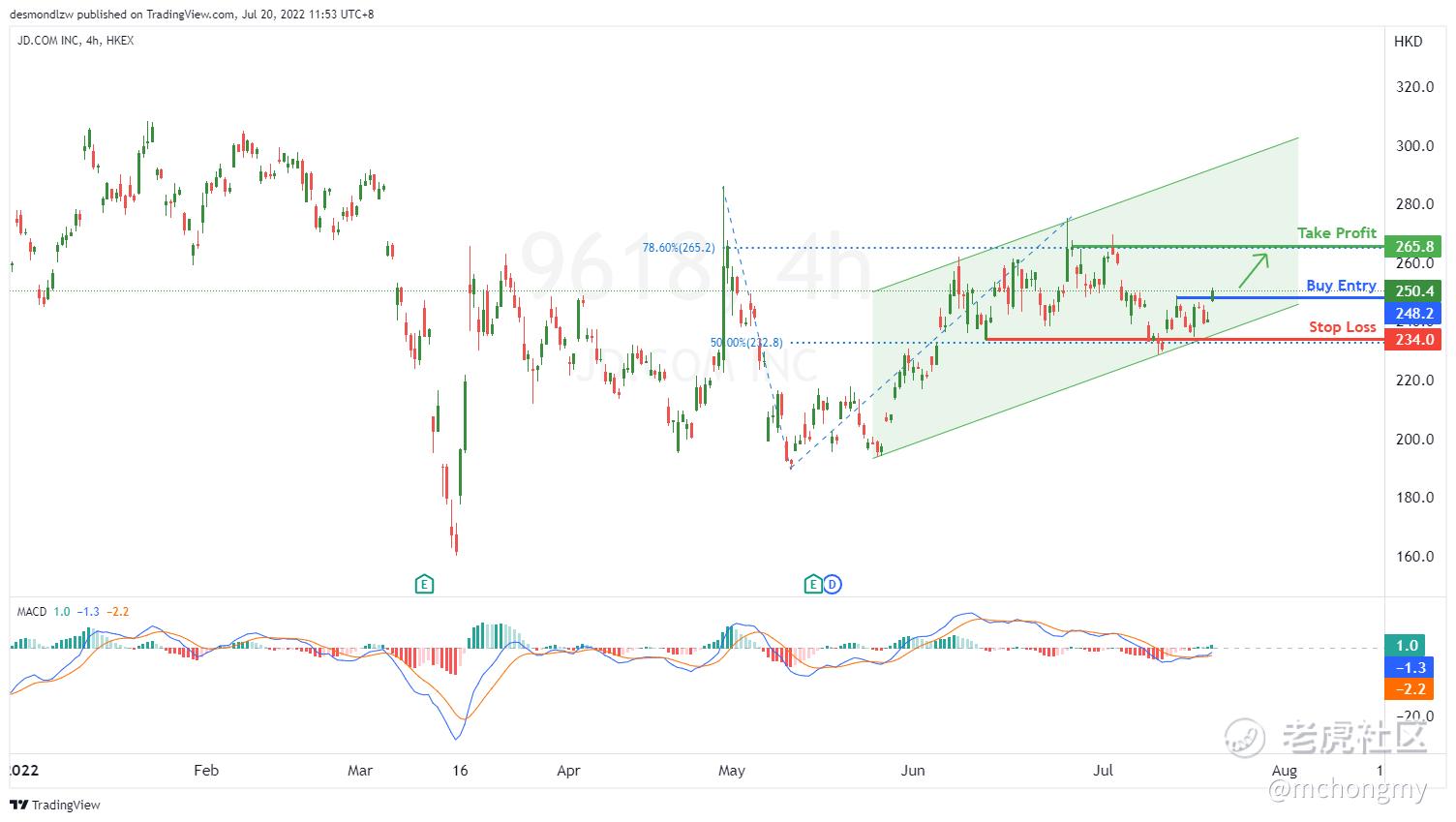This screenshot has width=1456, height=822.
Task: Select the Take Profit label
Action: coord(1337,232)
